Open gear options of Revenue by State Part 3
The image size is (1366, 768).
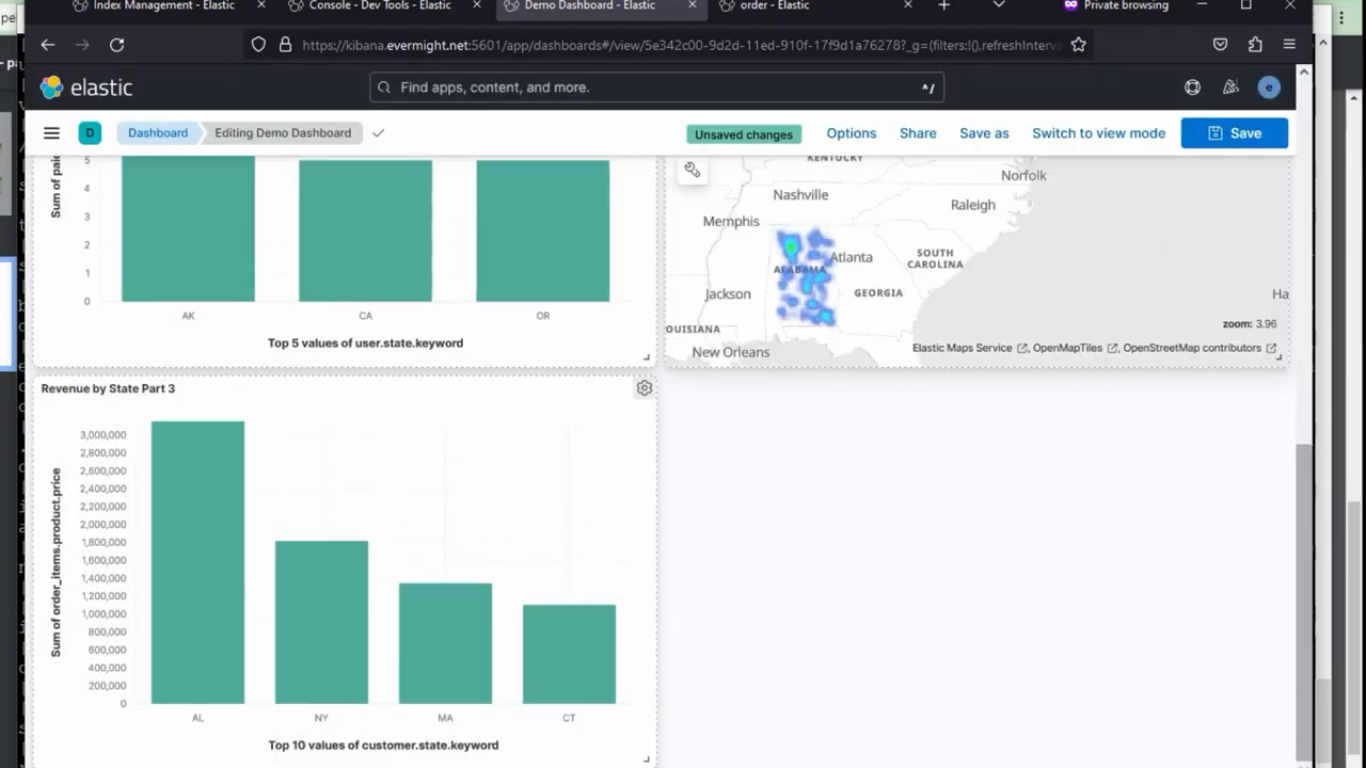(644, 388)
